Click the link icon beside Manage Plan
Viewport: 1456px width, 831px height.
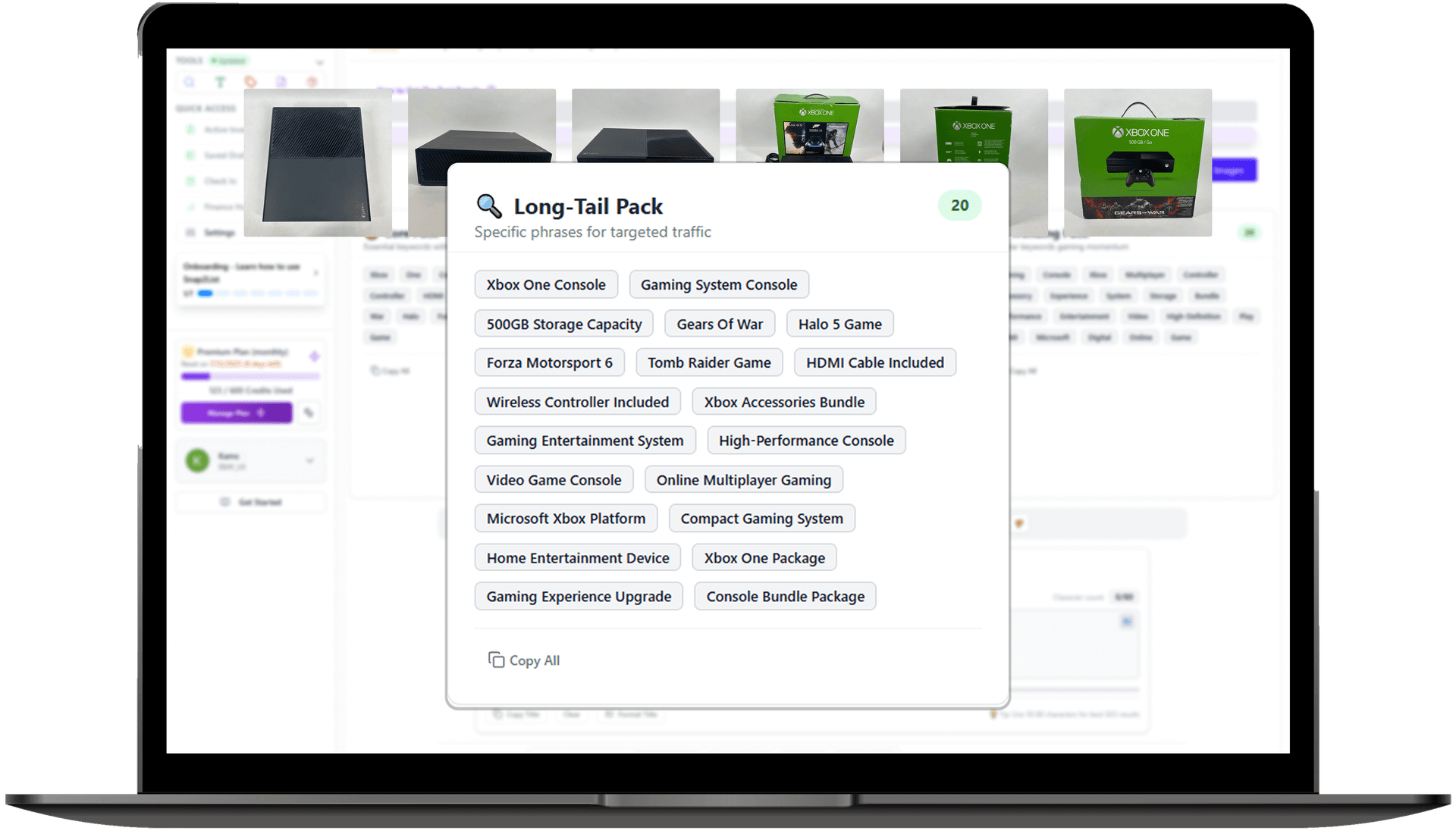309,412
